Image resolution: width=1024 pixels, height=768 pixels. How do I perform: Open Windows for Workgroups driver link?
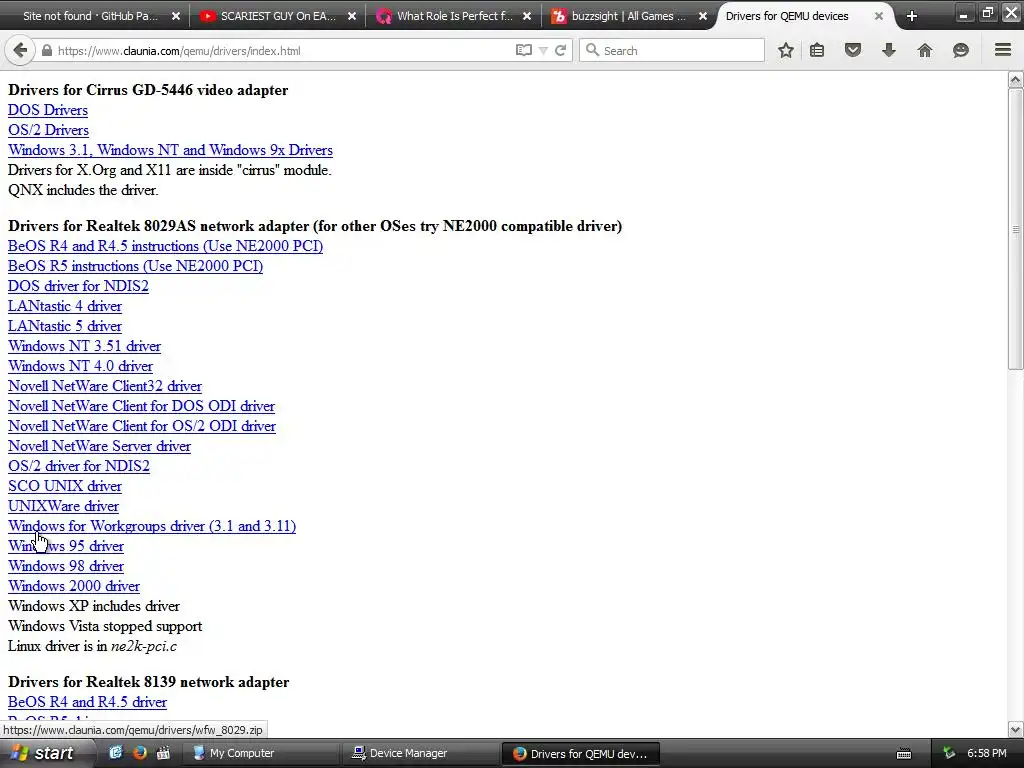click(x=152, y=526)
